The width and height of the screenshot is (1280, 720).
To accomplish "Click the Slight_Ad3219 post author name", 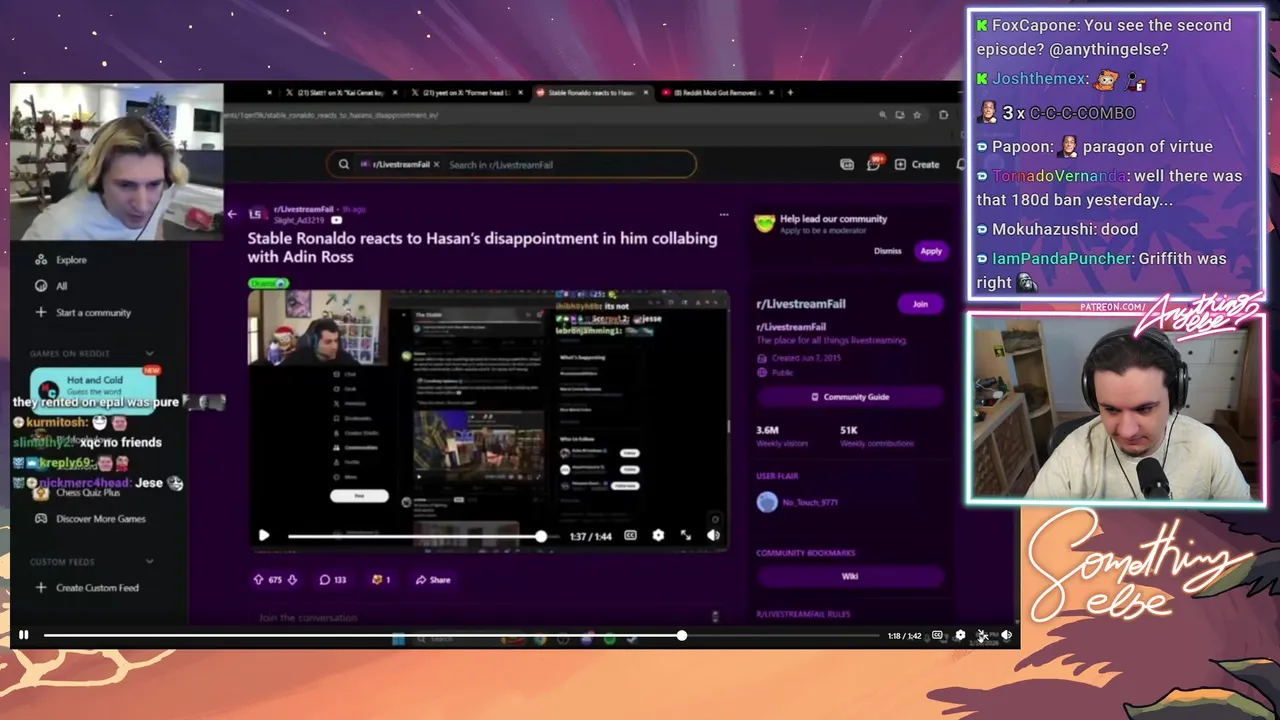I will pyautogui.click(x=300, y=220).
